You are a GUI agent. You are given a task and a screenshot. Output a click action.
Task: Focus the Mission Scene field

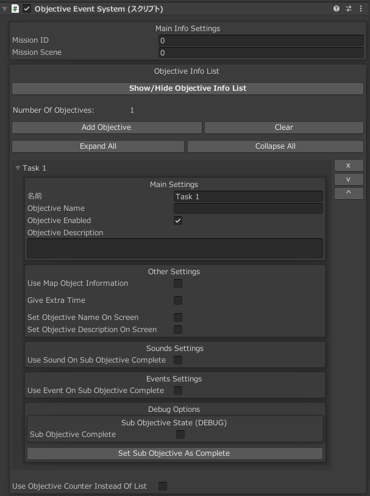(261, 53)
